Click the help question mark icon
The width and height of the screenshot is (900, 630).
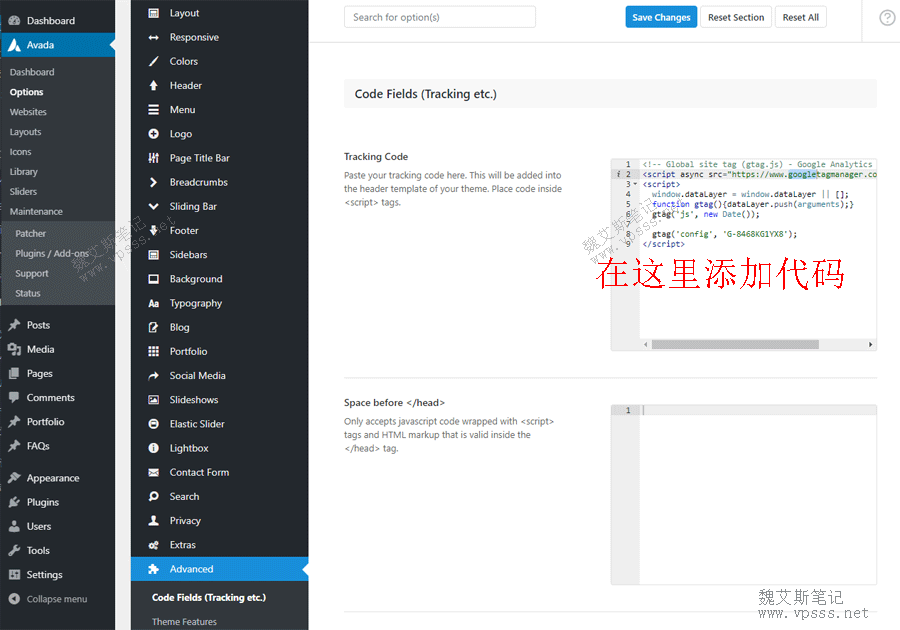pyautogui.click(x=886, y=18)
